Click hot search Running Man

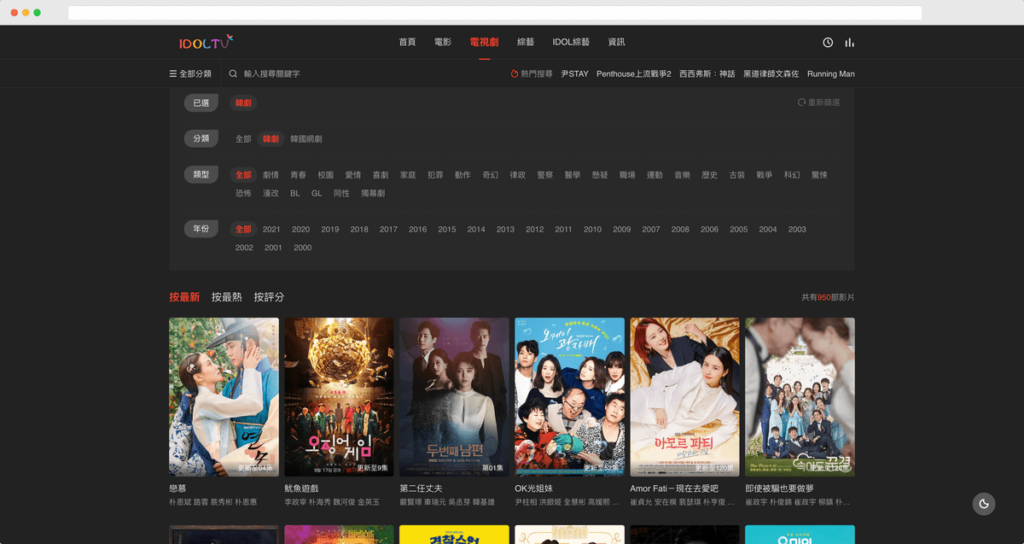pyautogui.click(x=831, y=74)
